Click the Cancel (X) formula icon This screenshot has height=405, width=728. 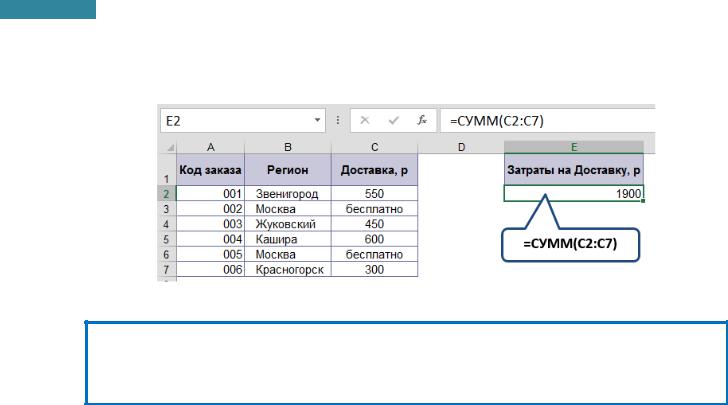click(x=365, y=121)
